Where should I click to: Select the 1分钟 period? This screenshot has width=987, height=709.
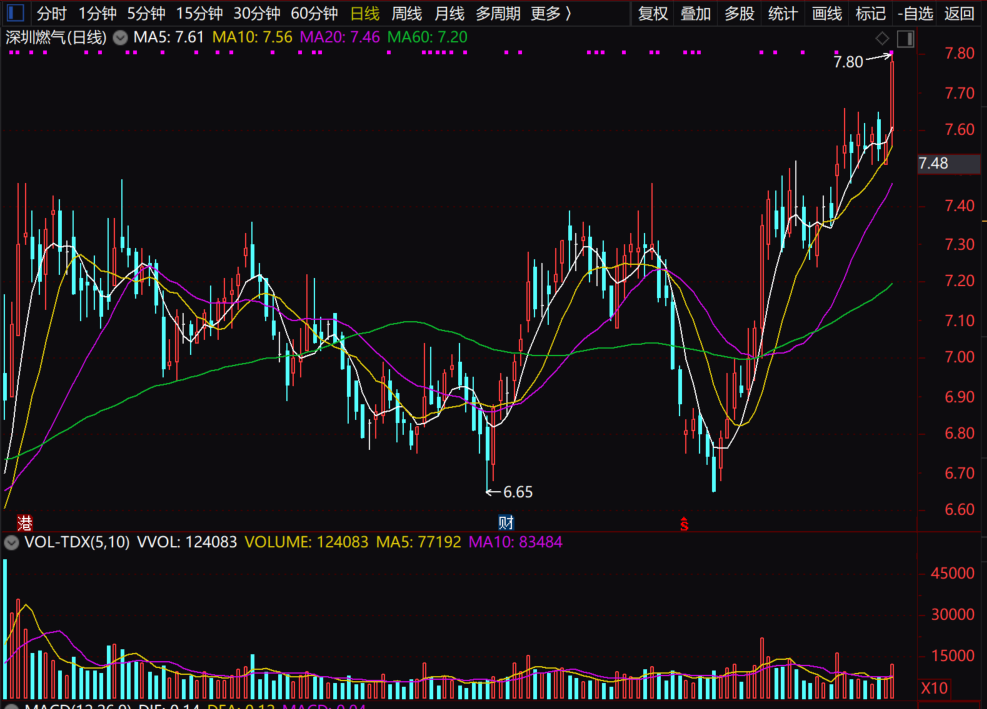98,13
